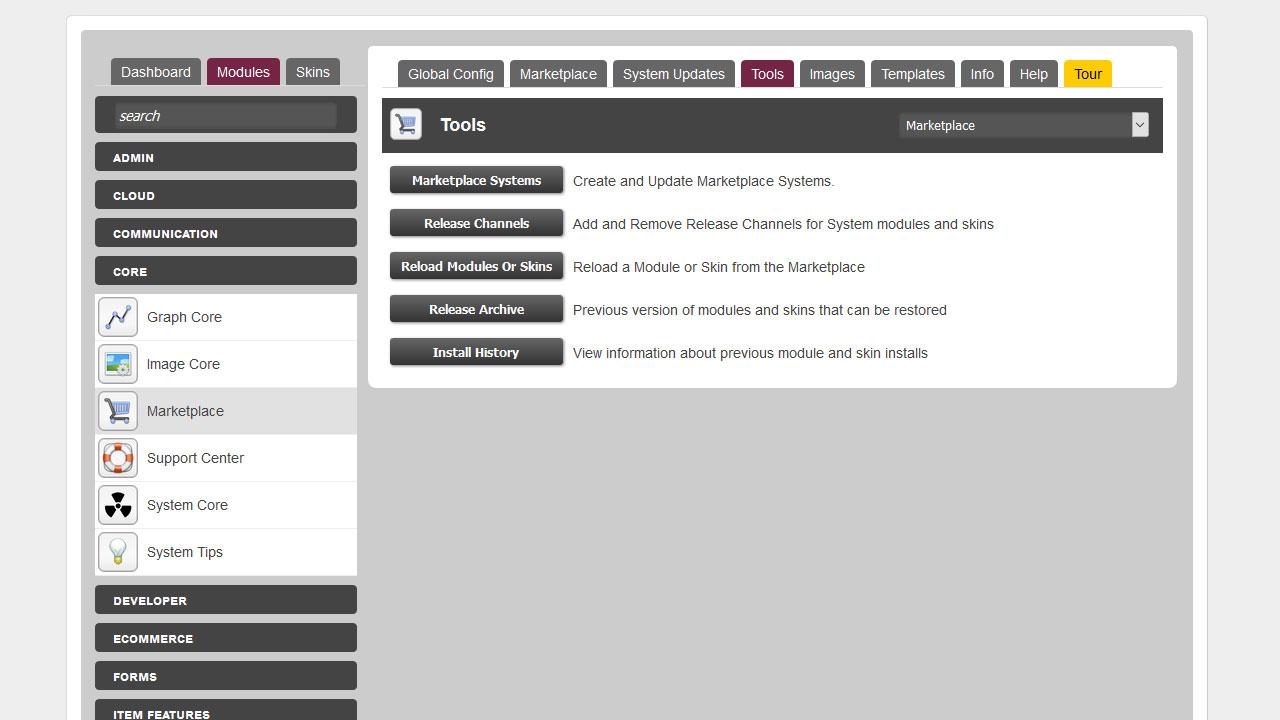
Task: Click the text 'Create and Update Marketplace Systems.'
Action: click(704, 181)
